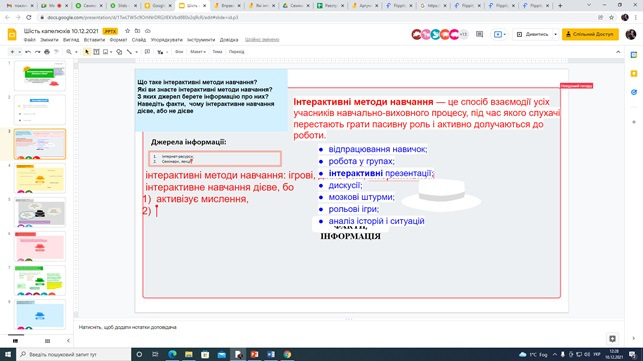Open Microsoft Edge from the taskbar
The width and height of the screenshot is (643, 361).
172,354
